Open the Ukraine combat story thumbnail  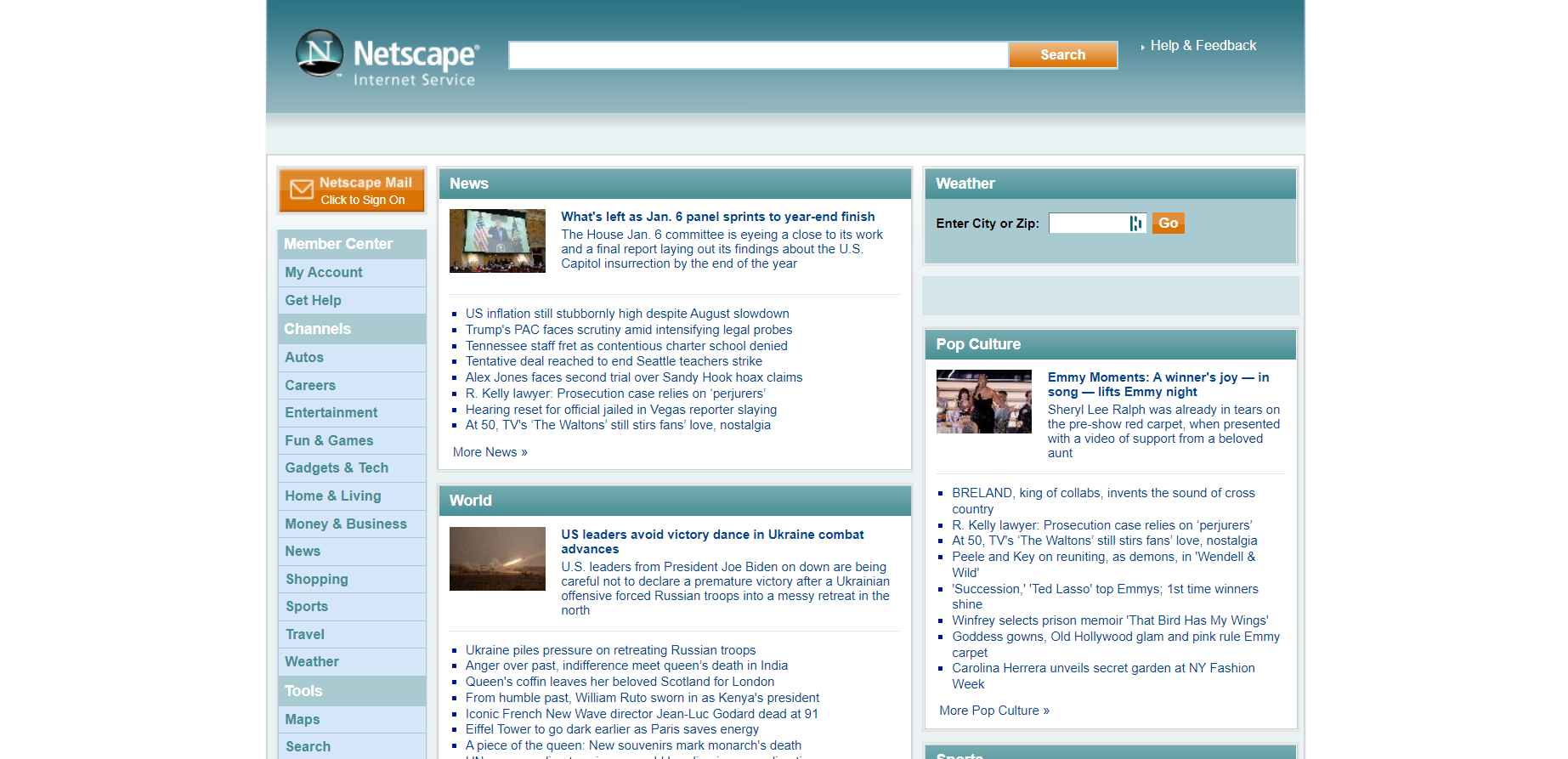tap(497, 558)
